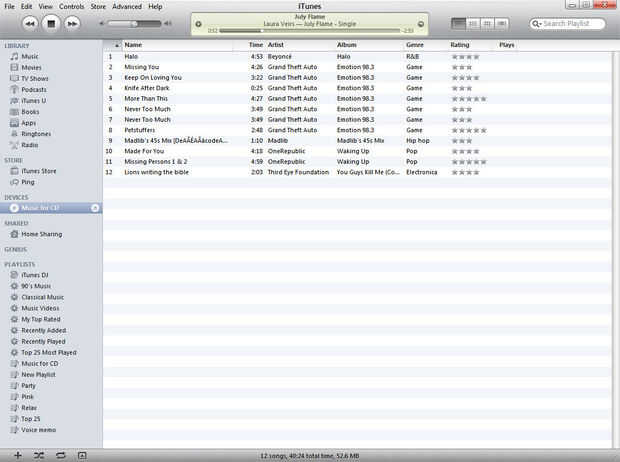Sort by the Name column header
This screenshot has height=462, width=620.
pos(177,45)
